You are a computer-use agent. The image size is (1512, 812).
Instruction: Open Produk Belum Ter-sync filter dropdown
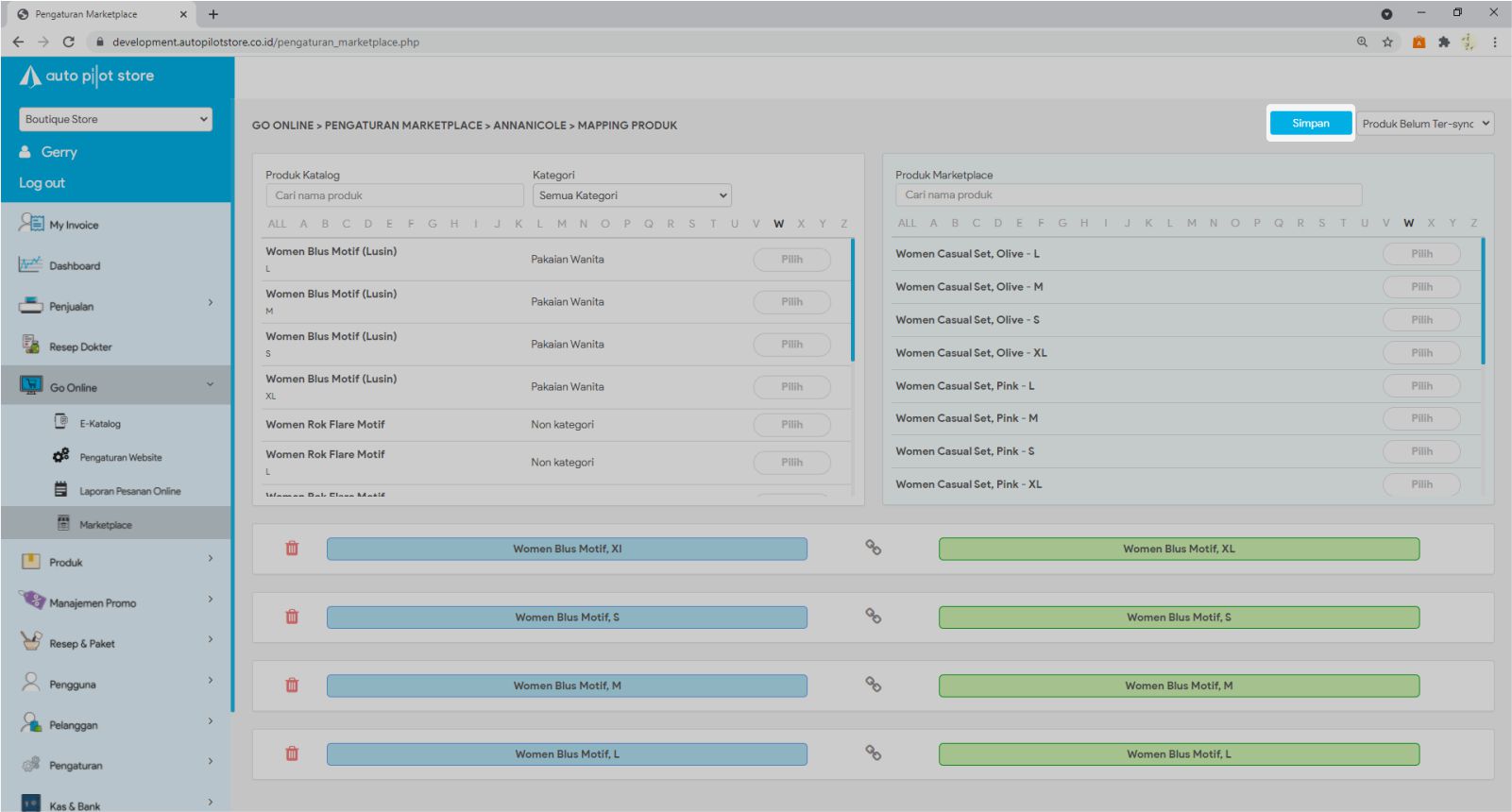(x=1425, y=124)
